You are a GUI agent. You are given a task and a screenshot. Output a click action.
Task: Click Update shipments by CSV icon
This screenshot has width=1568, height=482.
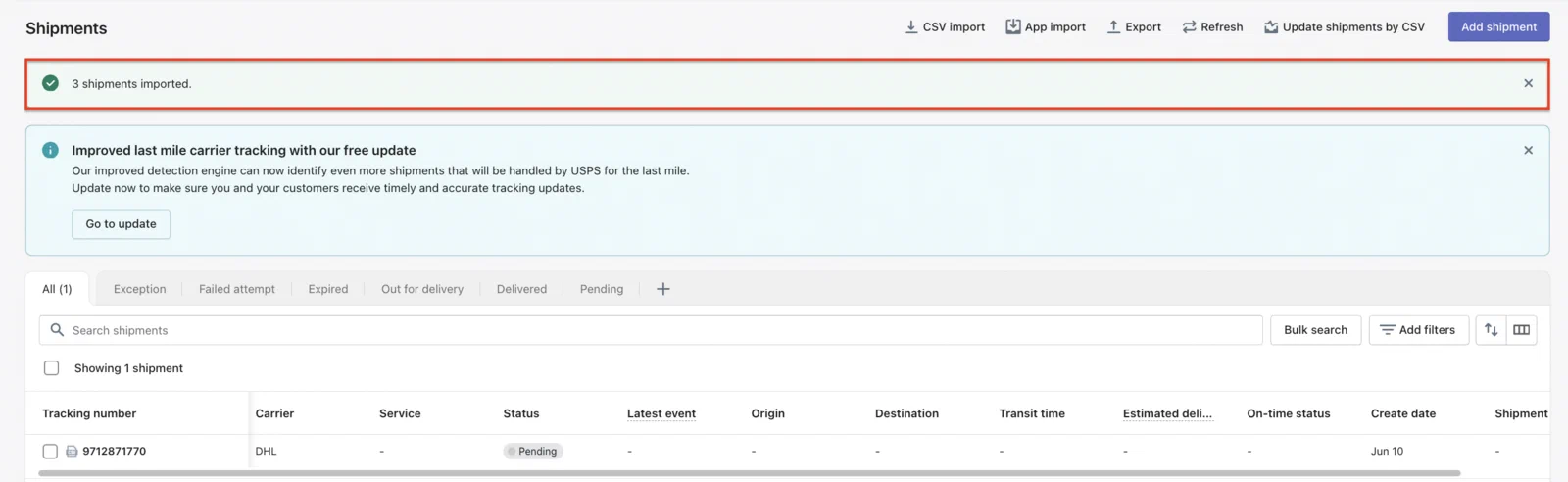(x=1271, y=27)
